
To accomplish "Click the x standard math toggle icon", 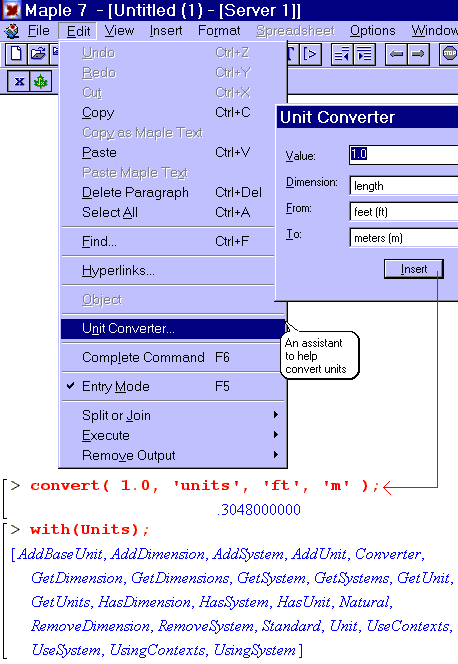I will tap(19, 81).
